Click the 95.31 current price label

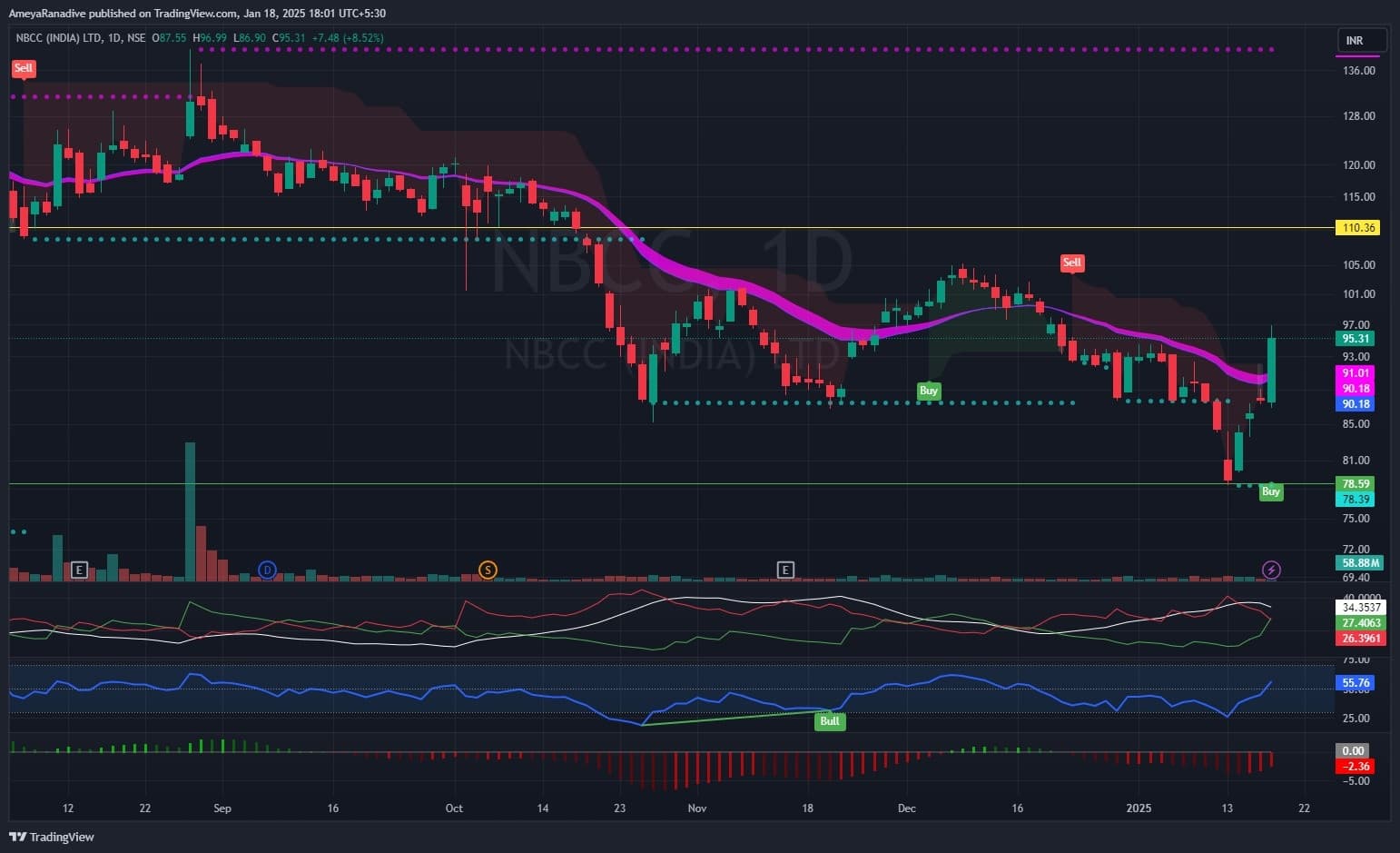pos(1356,339)
